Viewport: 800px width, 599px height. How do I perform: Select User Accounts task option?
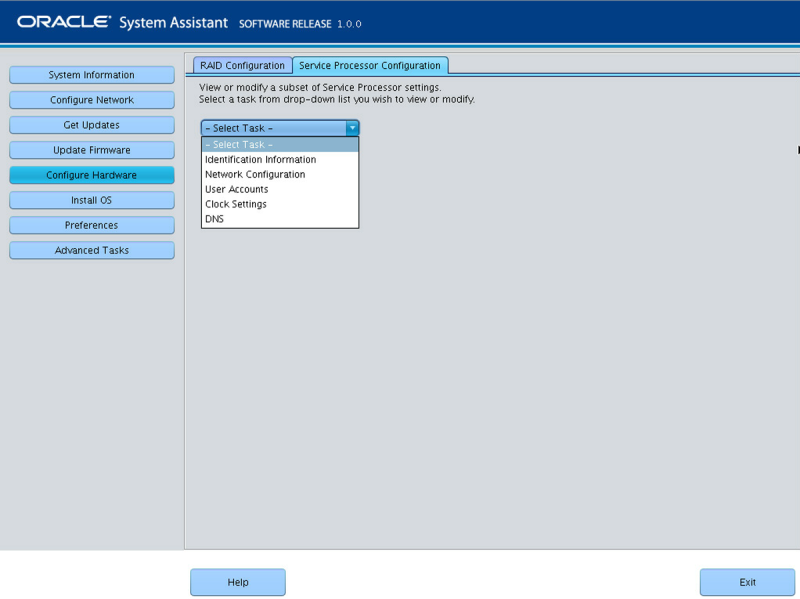tap(280, 189)
